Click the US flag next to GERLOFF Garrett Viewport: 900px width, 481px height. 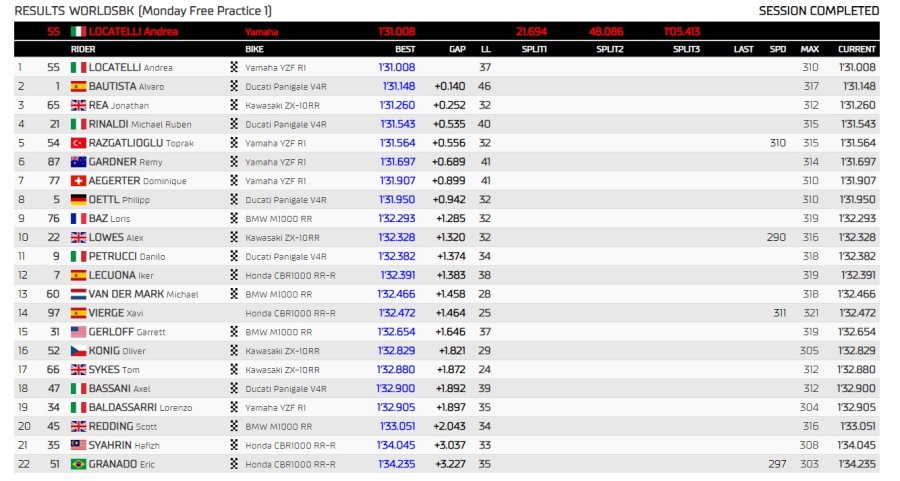coord(78,332)
